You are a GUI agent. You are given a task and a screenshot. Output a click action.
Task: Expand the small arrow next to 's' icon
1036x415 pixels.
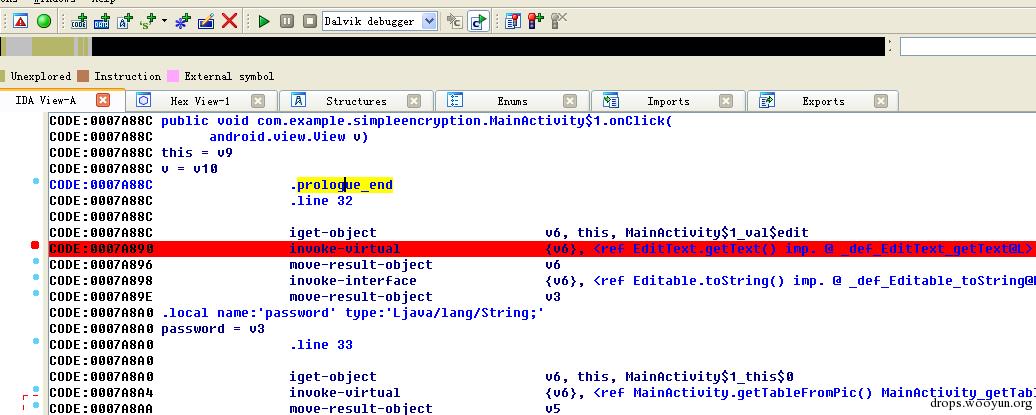click(165, 22)
